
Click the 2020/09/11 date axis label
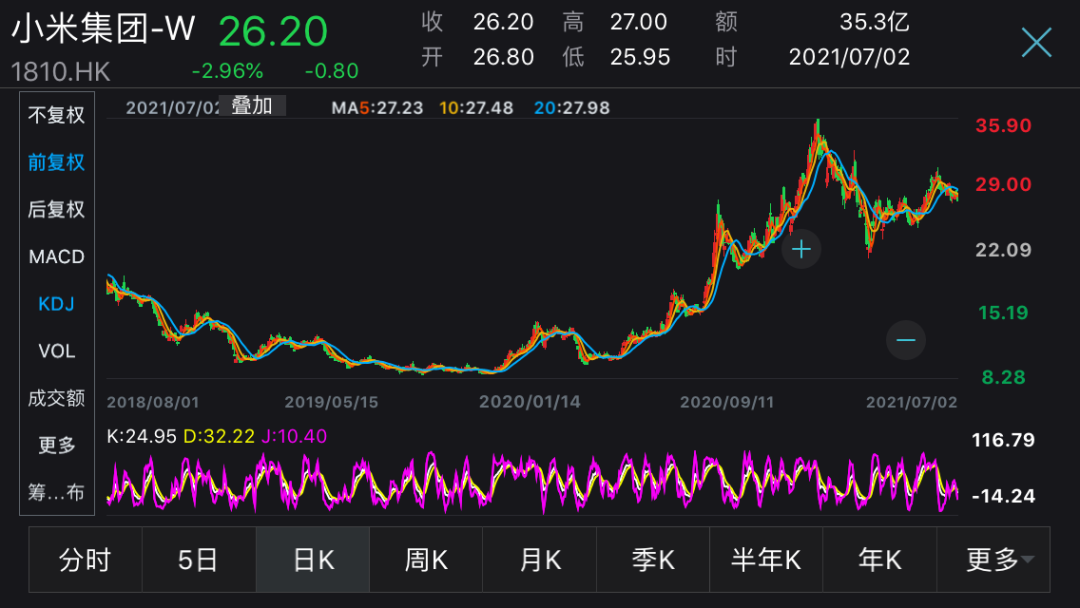[727, 402]
